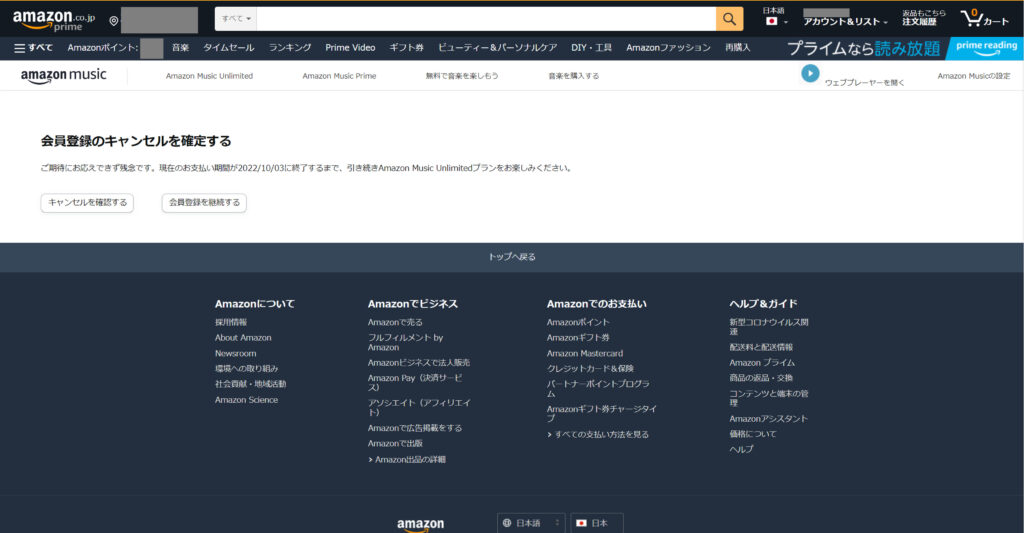The height and width of the screenshot is (533, 1024).
Task: Open Amazon Science footer link
Action: pos(246,400)
